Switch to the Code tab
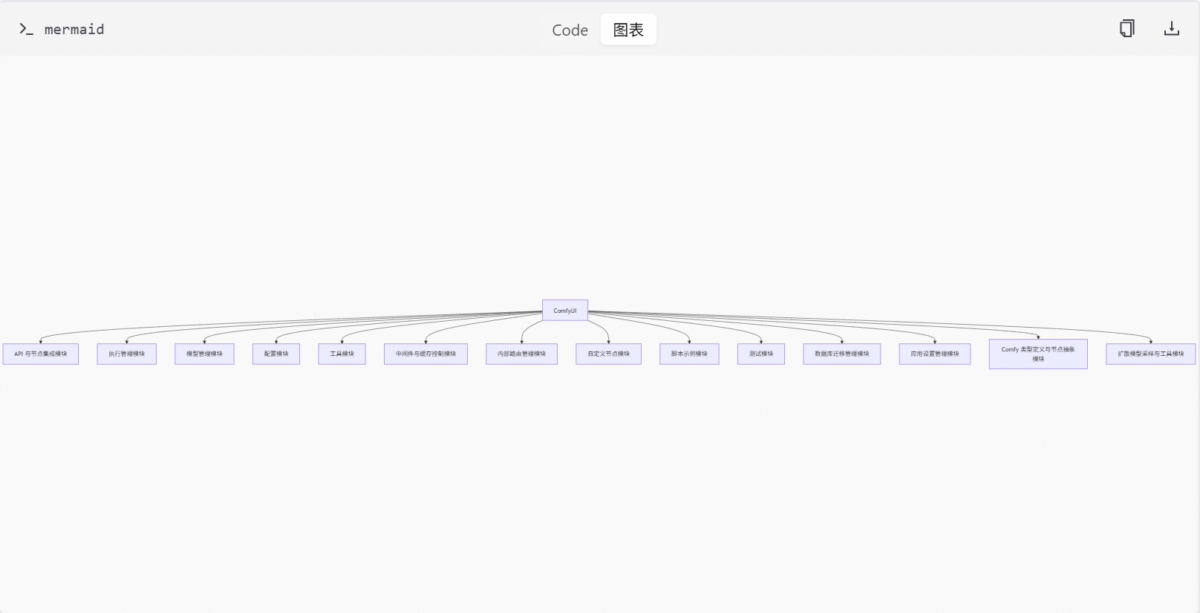The width and height of the screenshot is (1200, 613). (x=570, y=30)
